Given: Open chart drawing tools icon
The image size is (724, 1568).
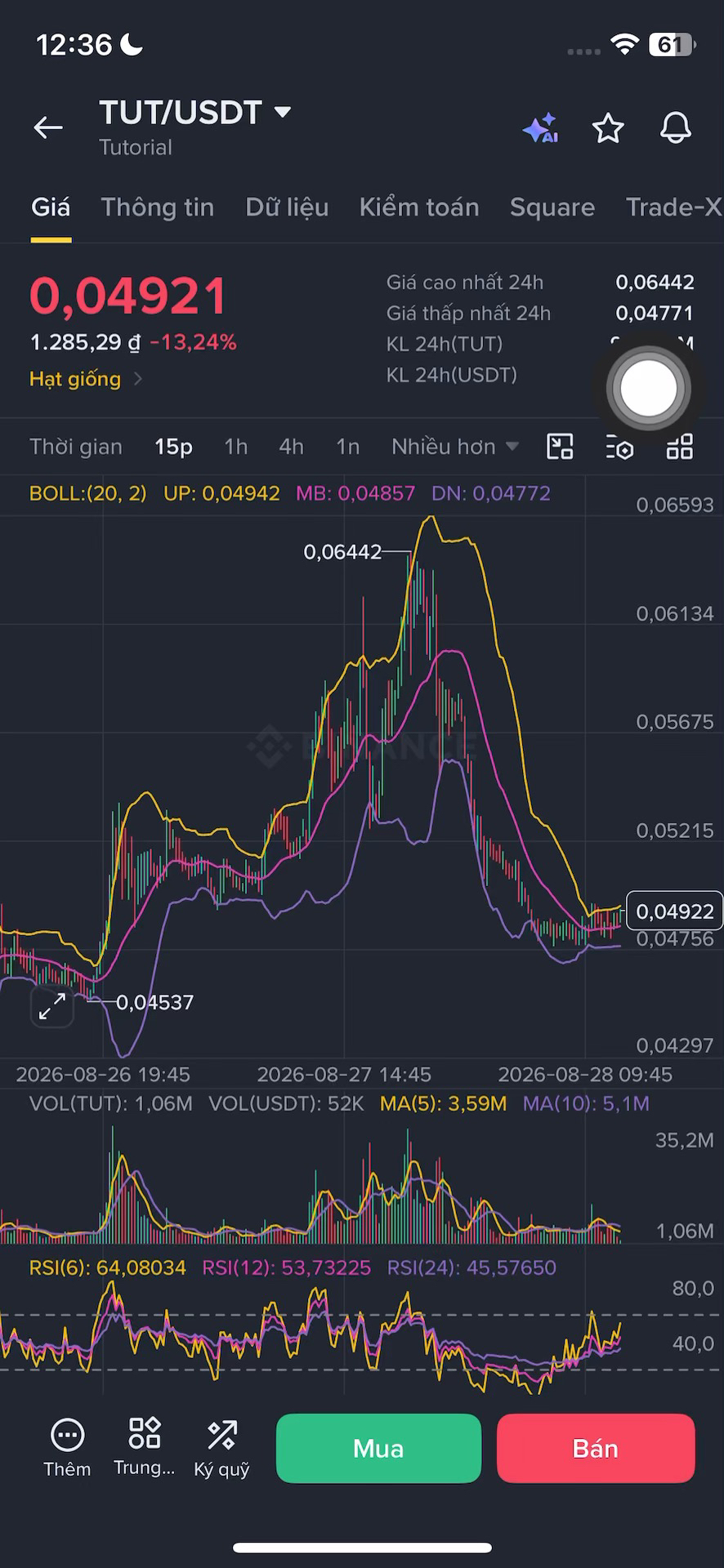Looking at the screenshot, I should pyautogui.click(x=560, y=447).
